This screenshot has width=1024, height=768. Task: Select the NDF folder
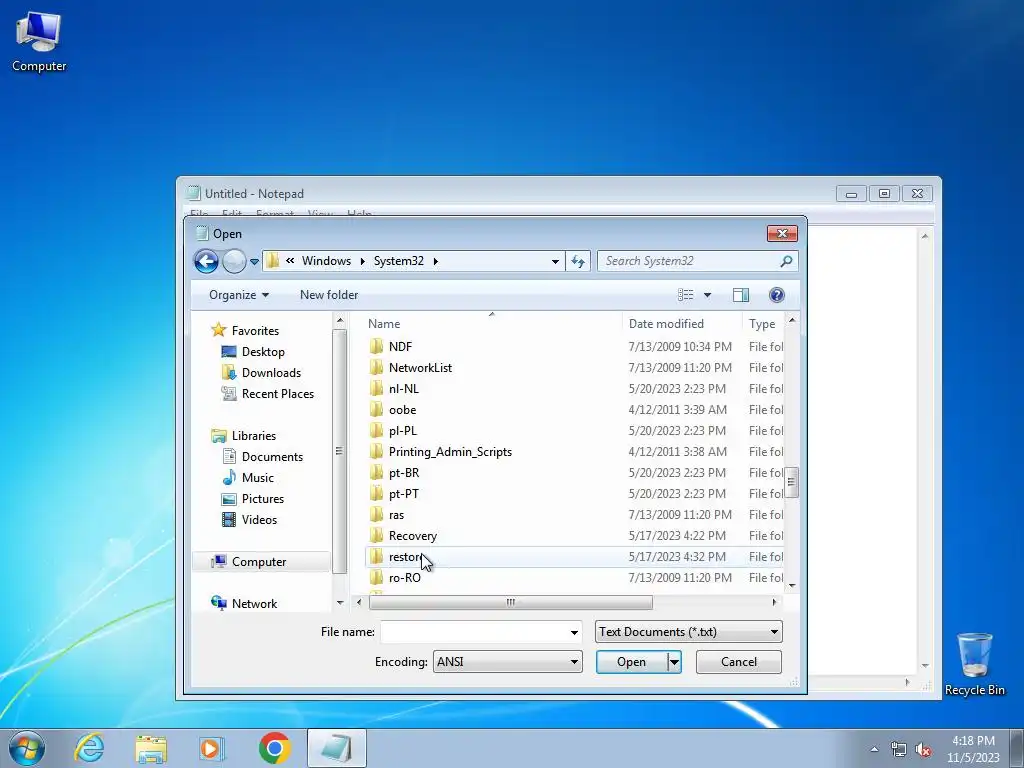click(400, 347)
